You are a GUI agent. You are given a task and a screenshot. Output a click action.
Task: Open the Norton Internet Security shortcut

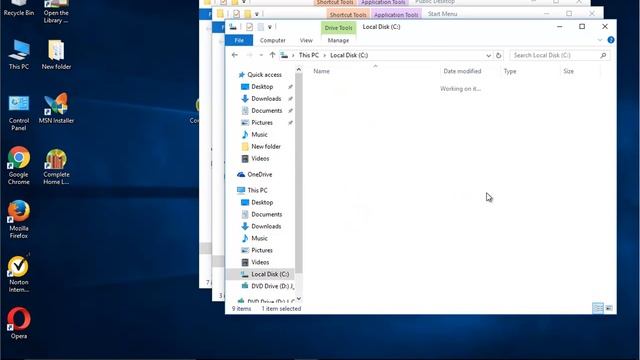pyautogui.click(x=19, y=273)
